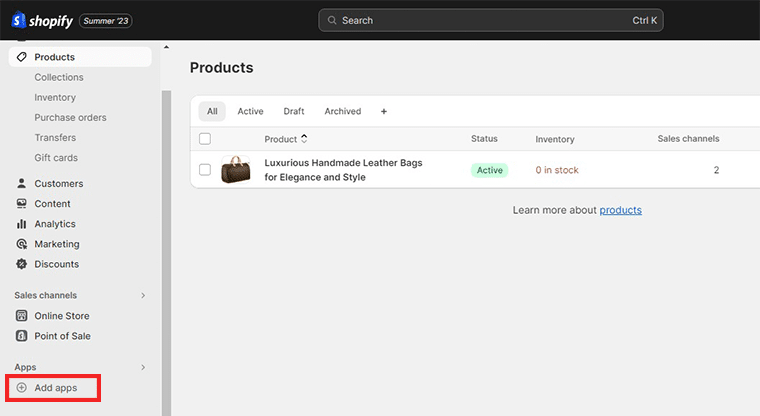
Task: Expand the Sales channels section chevron
Action: (143, 296)
